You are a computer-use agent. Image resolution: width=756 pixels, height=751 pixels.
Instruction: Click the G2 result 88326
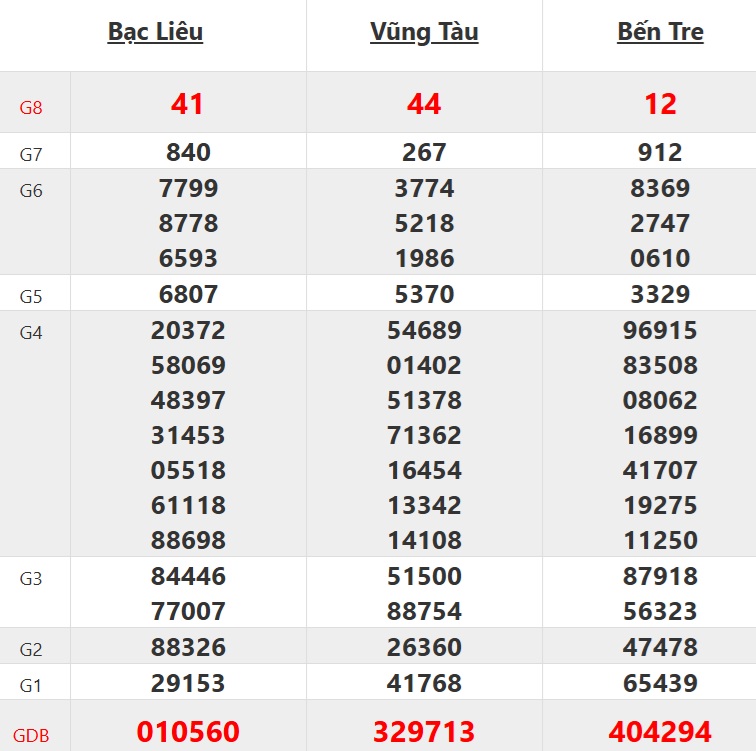188,647
